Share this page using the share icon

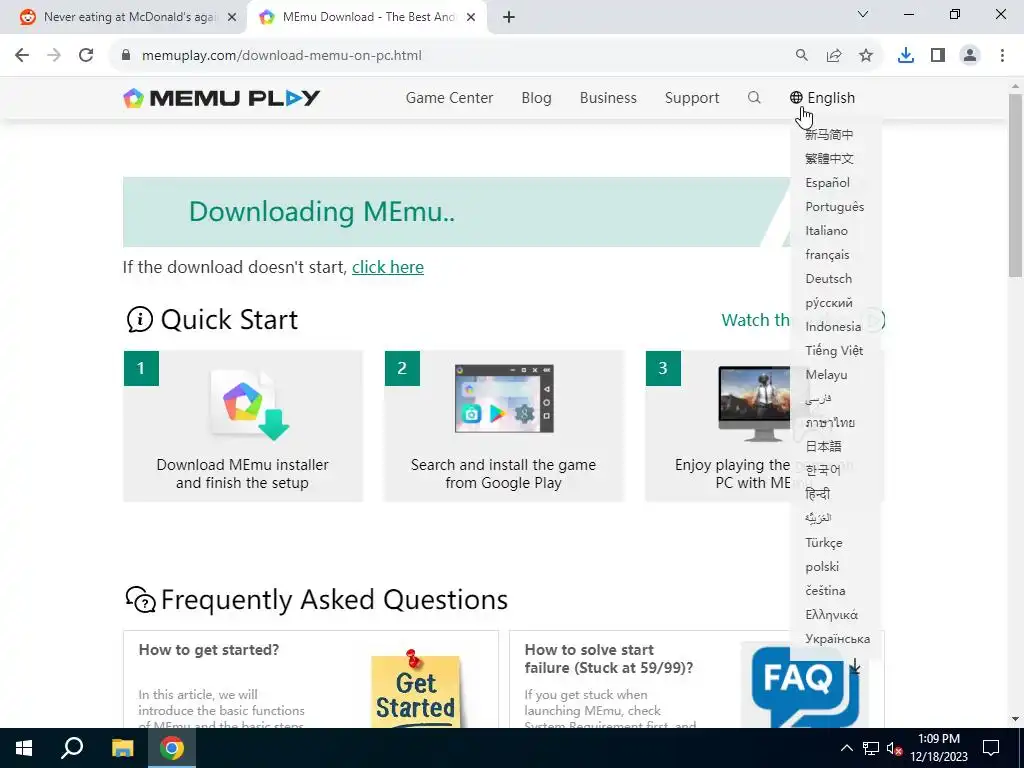tap(834, 56)
